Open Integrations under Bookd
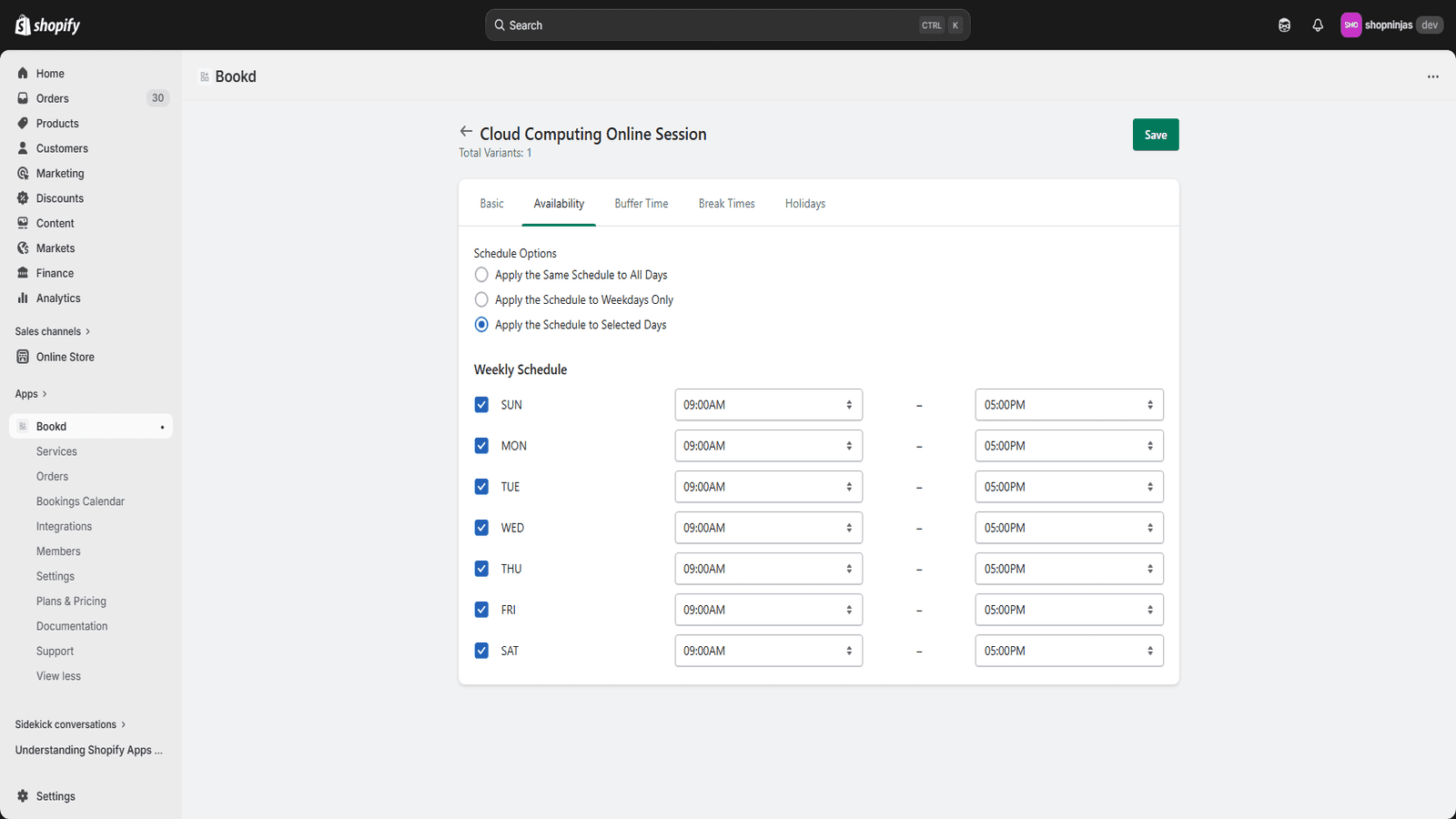Image resolution: width=1456 pixels, height=819 pixels. pos(64,526)
